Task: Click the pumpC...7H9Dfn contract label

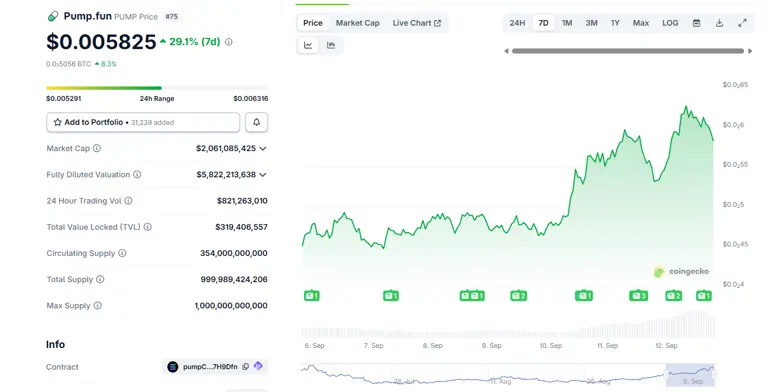Action: coord(210,367)
